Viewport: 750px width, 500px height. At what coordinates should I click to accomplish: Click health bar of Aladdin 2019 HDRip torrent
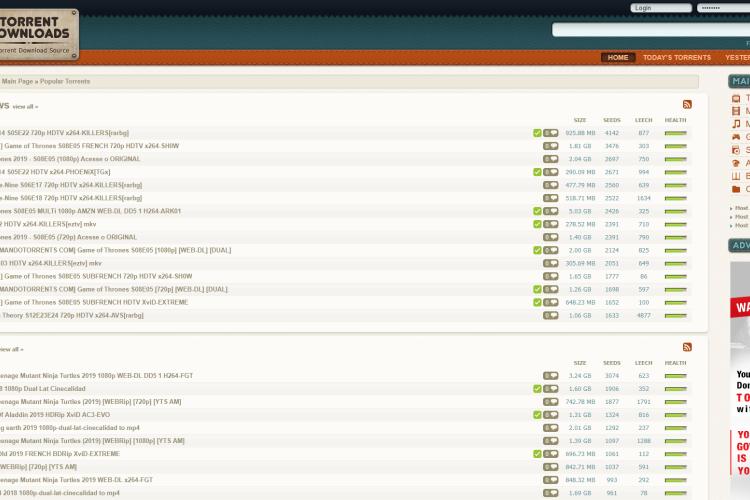[x=675, y=415]
